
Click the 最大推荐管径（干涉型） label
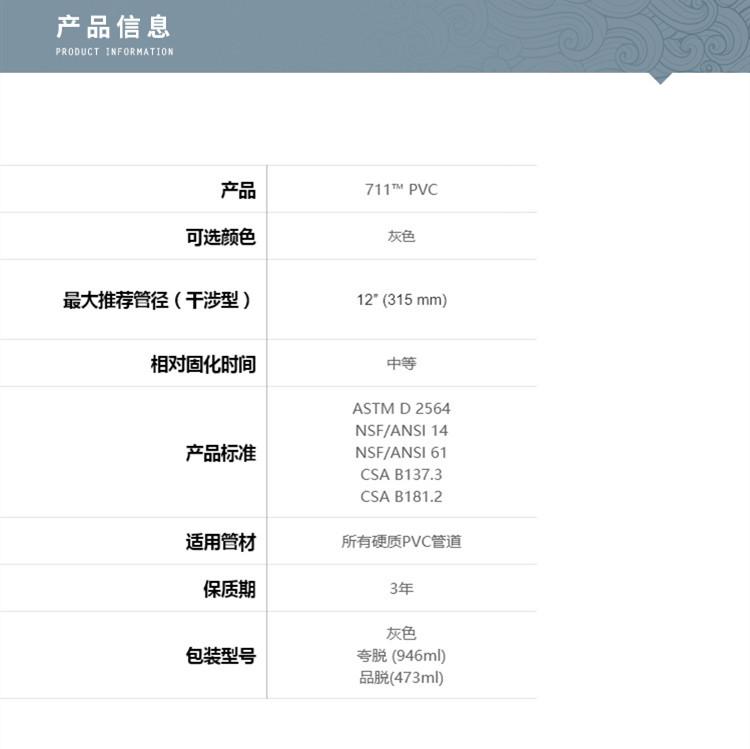click(157, 300)
